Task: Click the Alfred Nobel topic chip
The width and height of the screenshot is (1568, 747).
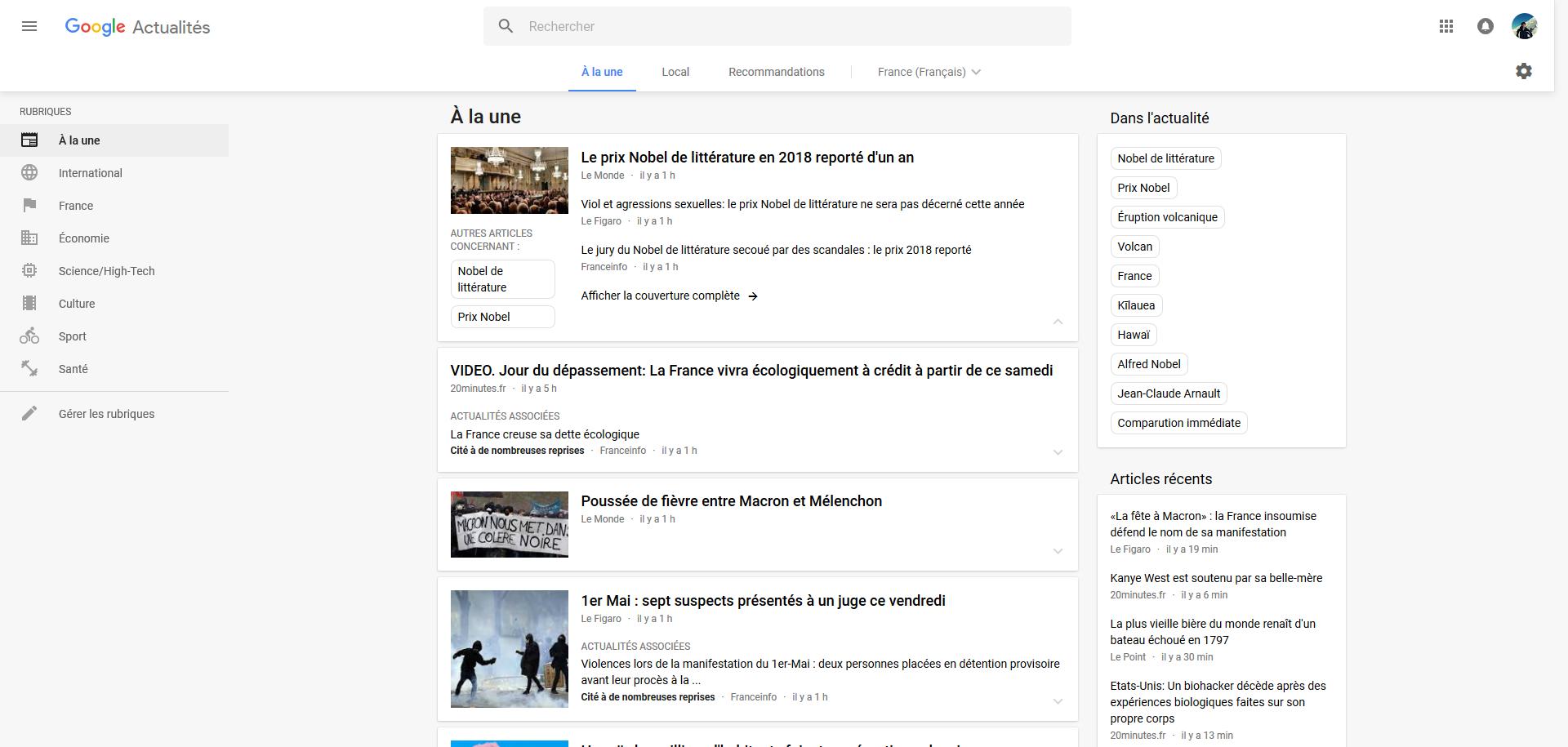Action: click(1149, 364)
